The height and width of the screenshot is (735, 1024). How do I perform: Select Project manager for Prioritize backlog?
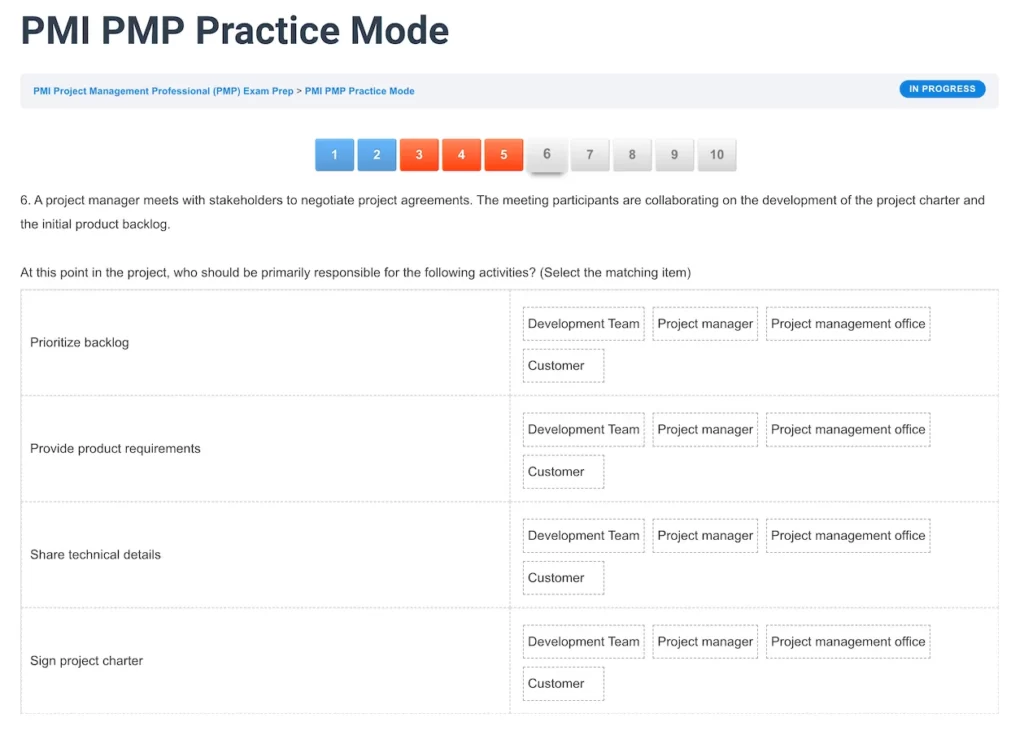[x=705, y=323]
